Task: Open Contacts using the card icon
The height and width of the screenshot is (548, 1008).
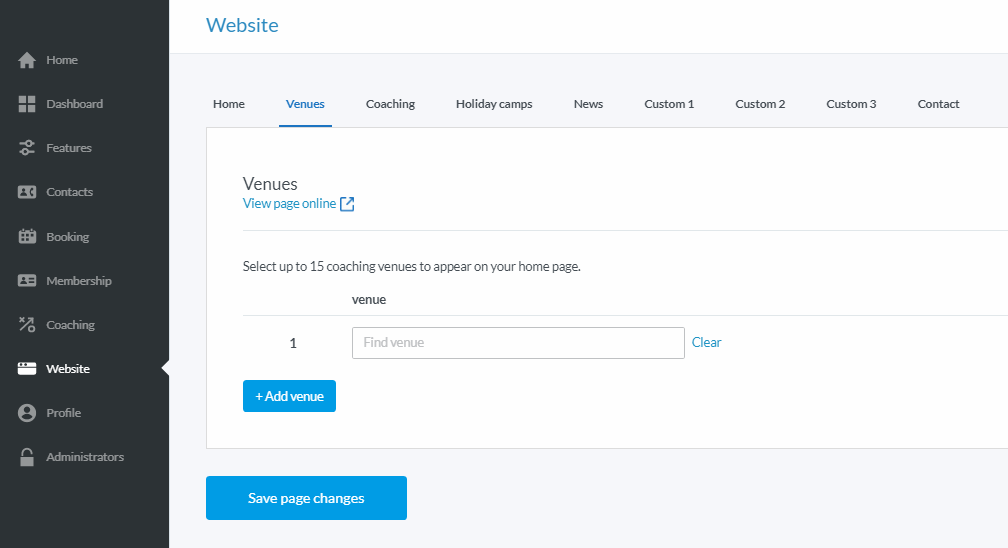Action: coord(27,192)
